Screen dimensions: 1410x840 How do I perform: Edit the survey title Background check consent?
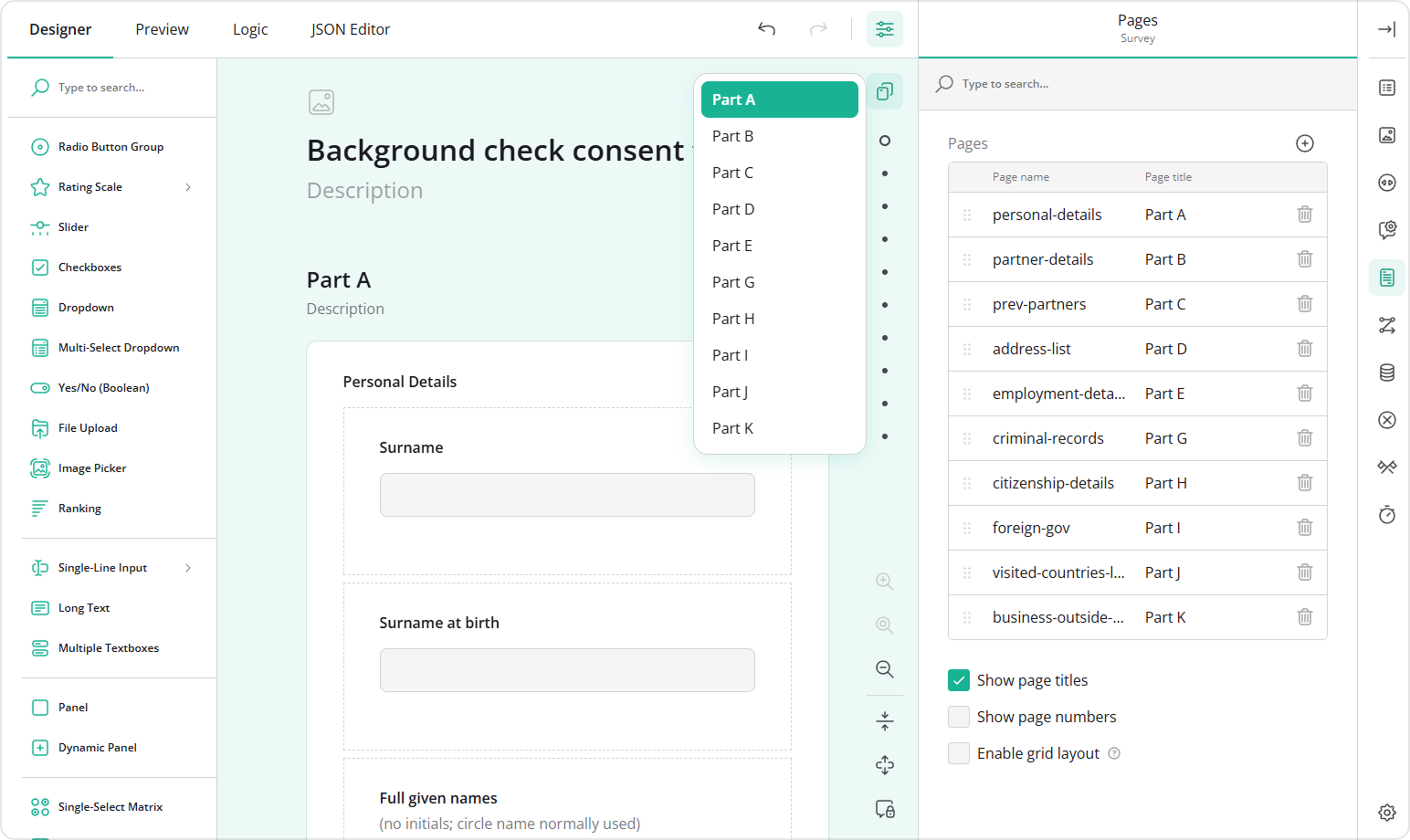point(495,151)
